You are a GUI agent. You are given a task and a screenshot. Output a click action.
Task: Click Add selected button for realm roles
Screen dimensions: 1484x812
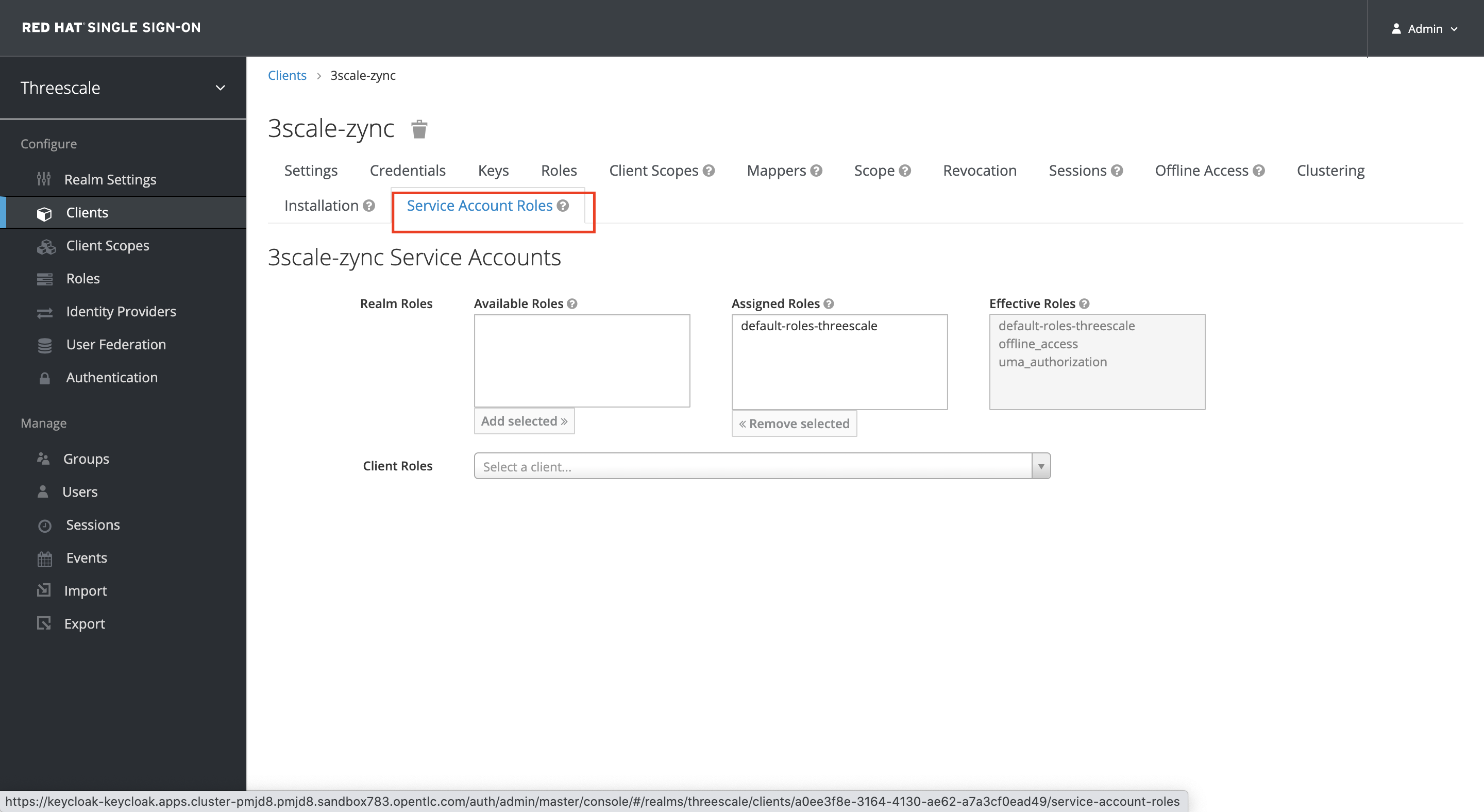tap(524, 421)
